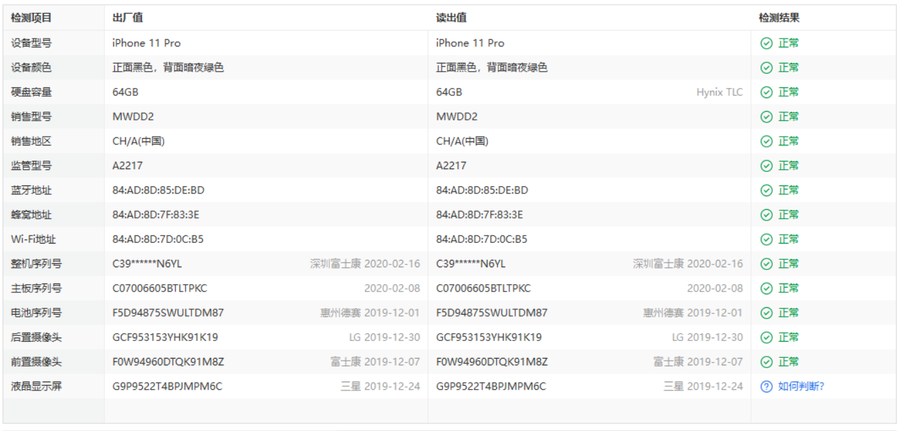
Task: Click the 出厂值 column header
Action: [x=127, y=18]
